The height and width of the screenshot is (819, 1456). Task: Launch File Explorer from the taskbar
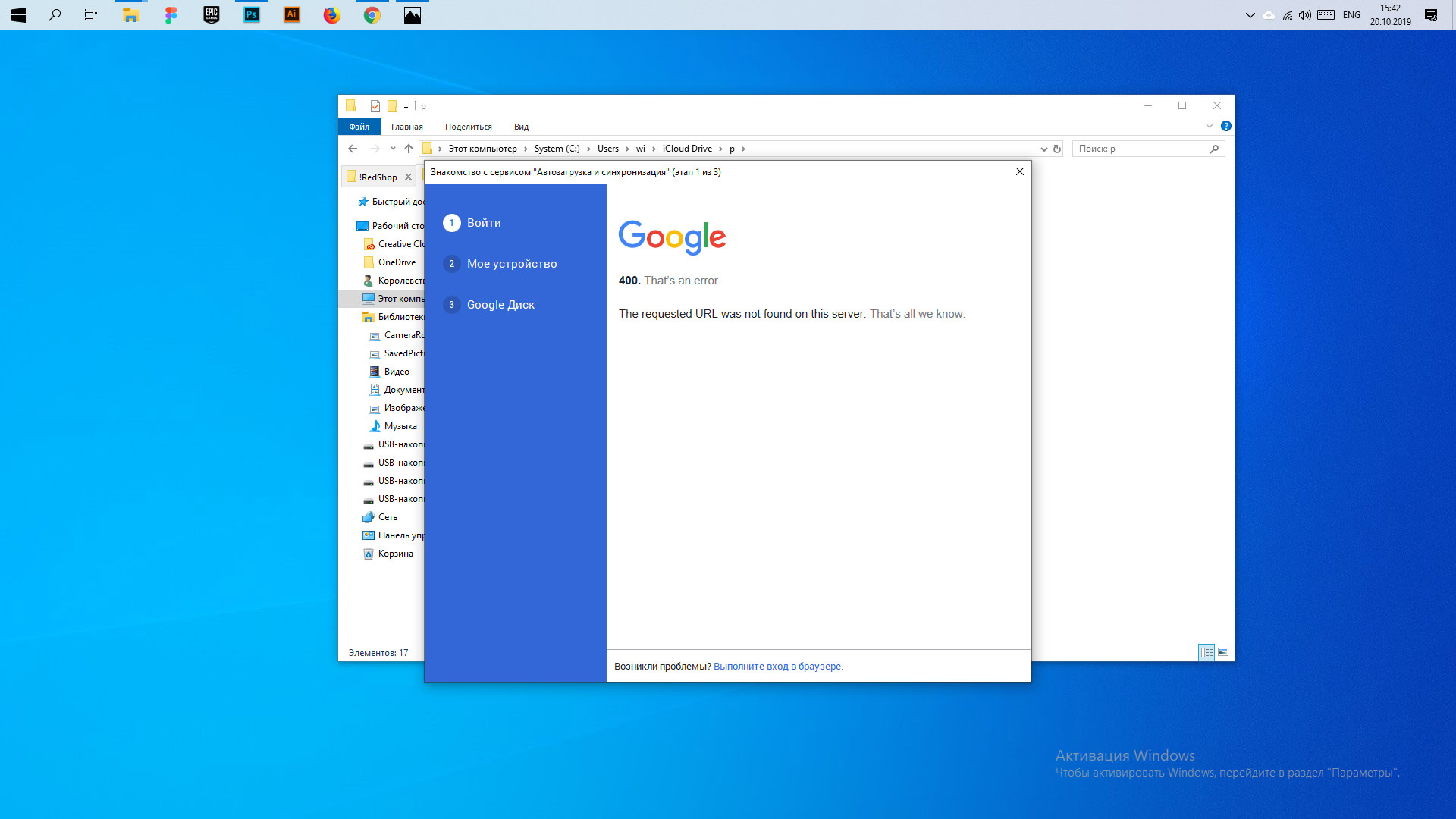pyautogui.click(x=130, y=15)
